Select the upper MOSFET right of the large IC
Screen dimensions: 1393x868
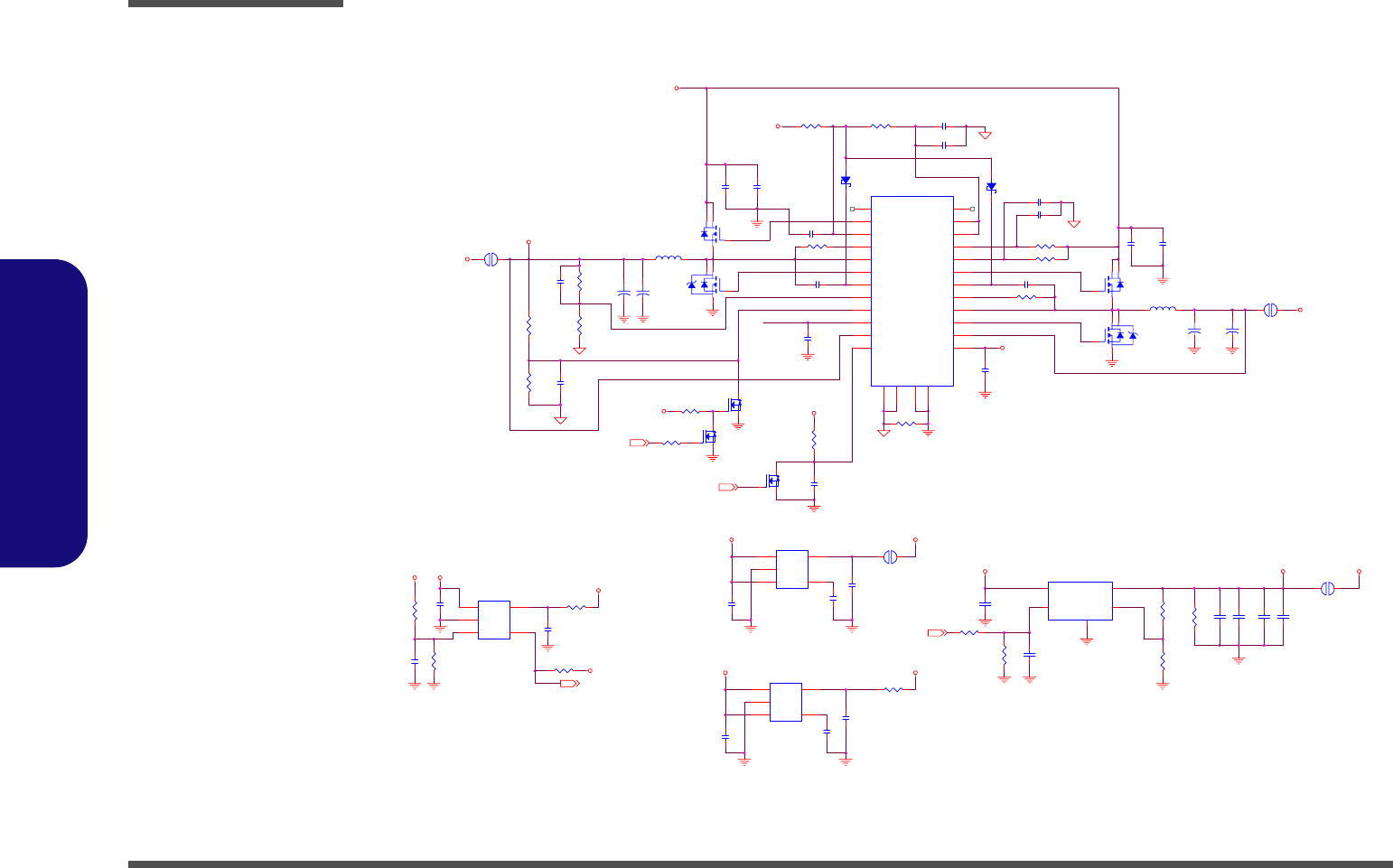click(x=1115, y=285)
